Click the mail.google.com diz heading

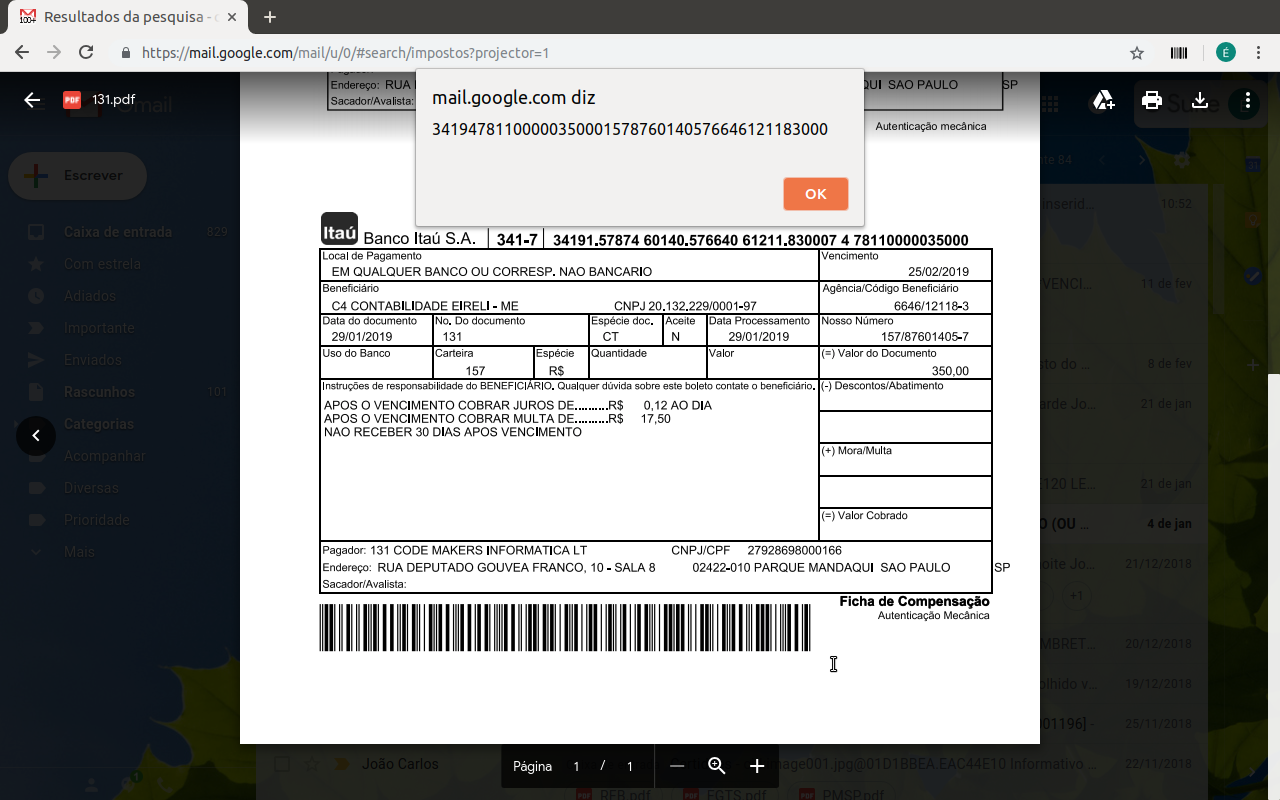[514, 98]
